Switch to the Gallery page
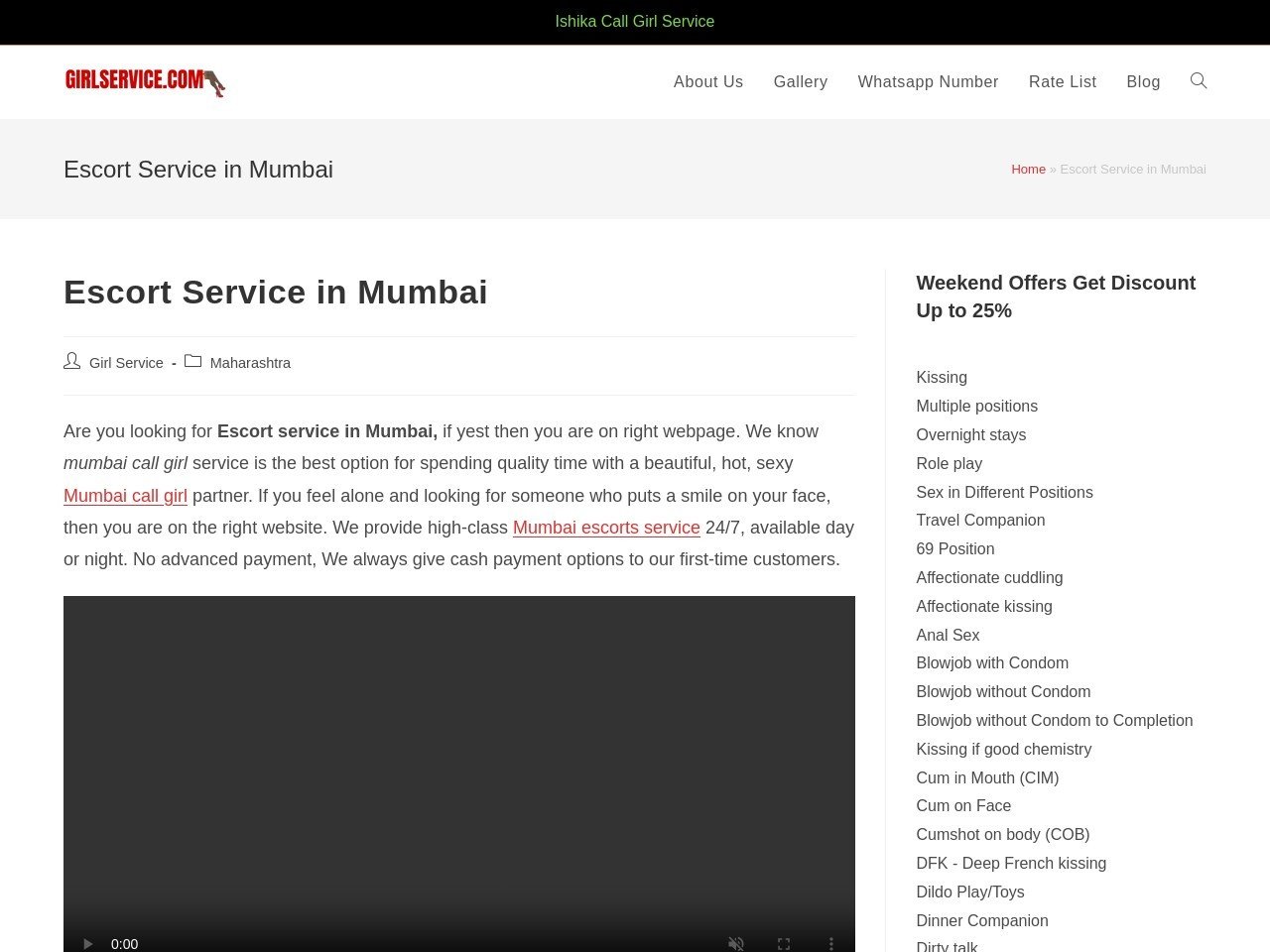 [x=801, y=81]
